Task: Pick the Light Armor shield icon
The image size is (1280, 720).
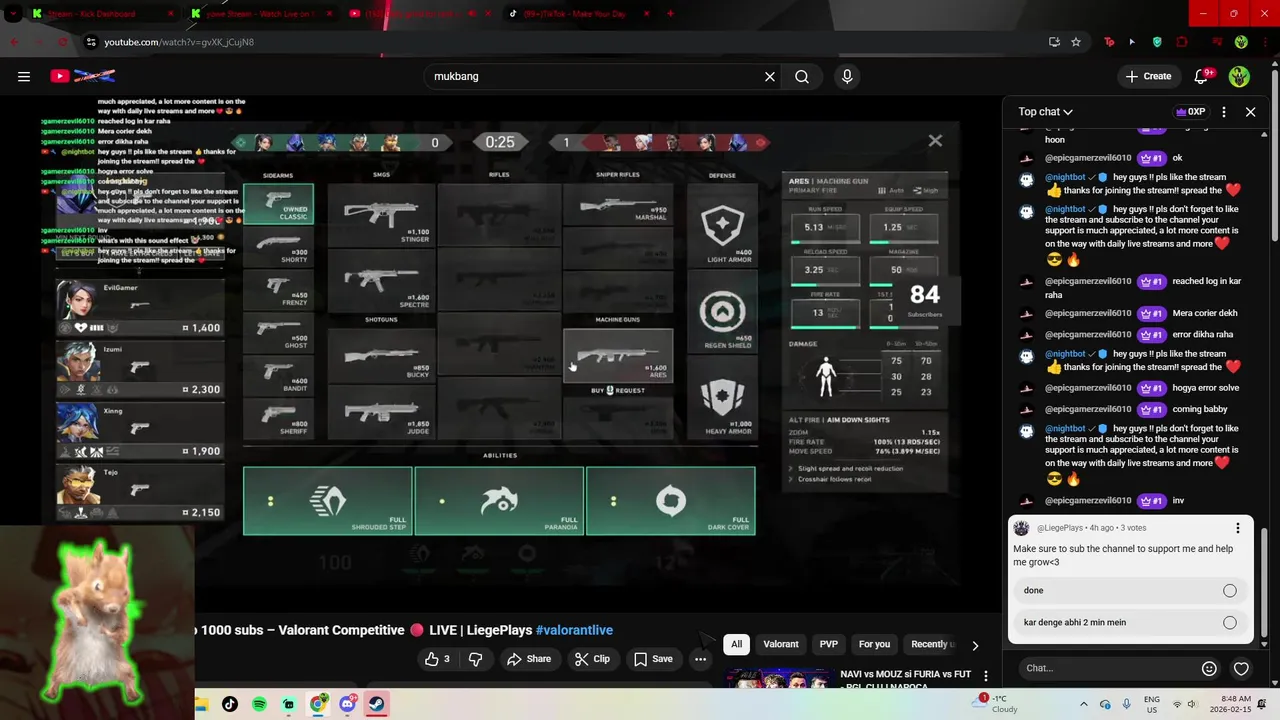Action: pyautogui.click(x=722, y=225)
